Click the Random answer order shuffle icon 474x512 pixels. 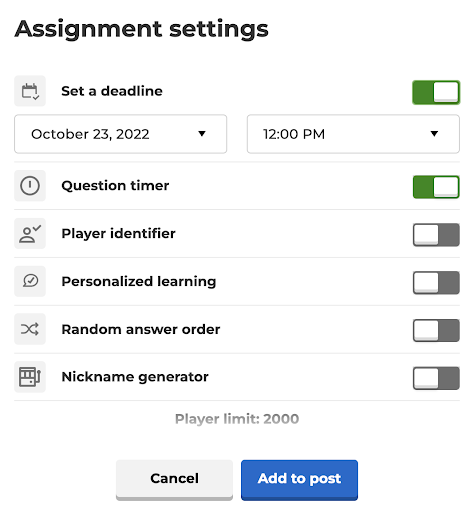(x=30, y=329)
